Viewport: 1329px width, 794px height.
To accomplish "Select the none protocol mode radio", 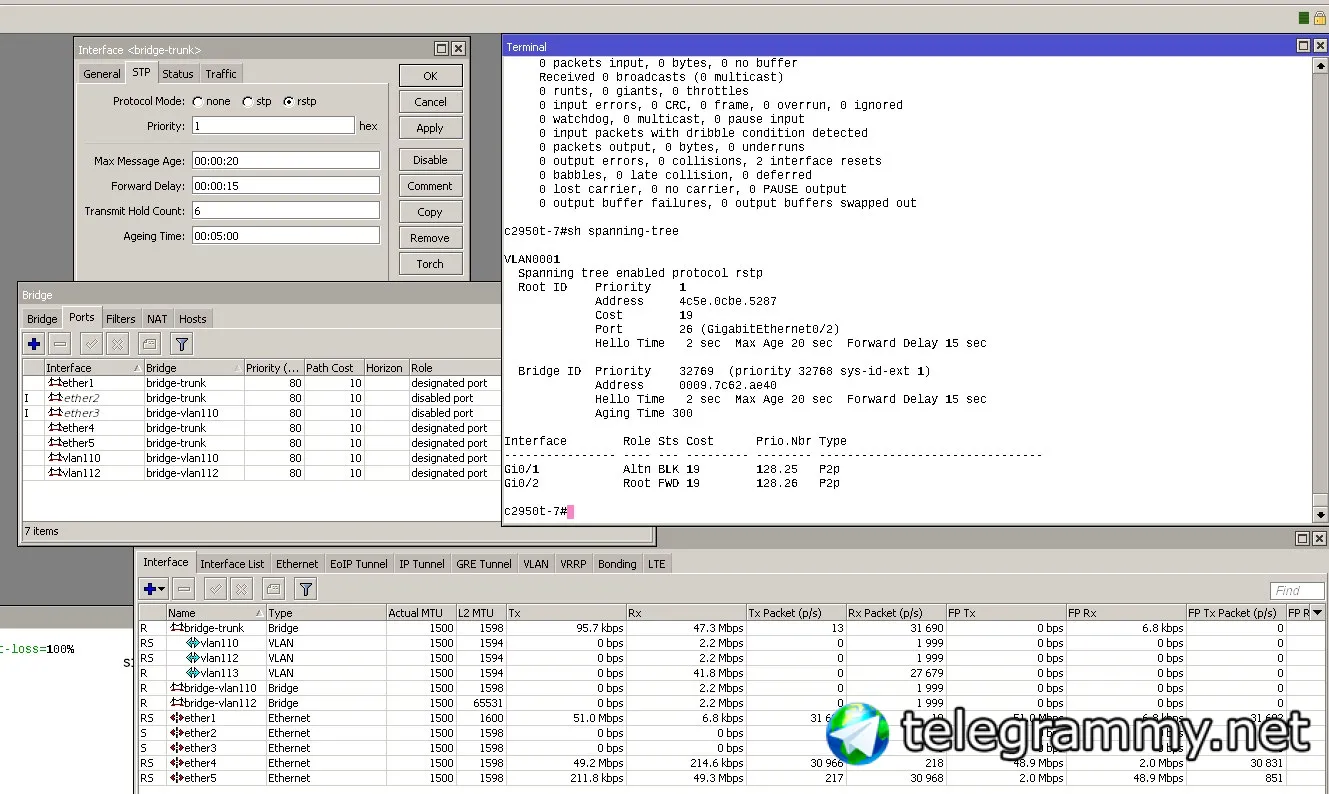I will [198, 101].
